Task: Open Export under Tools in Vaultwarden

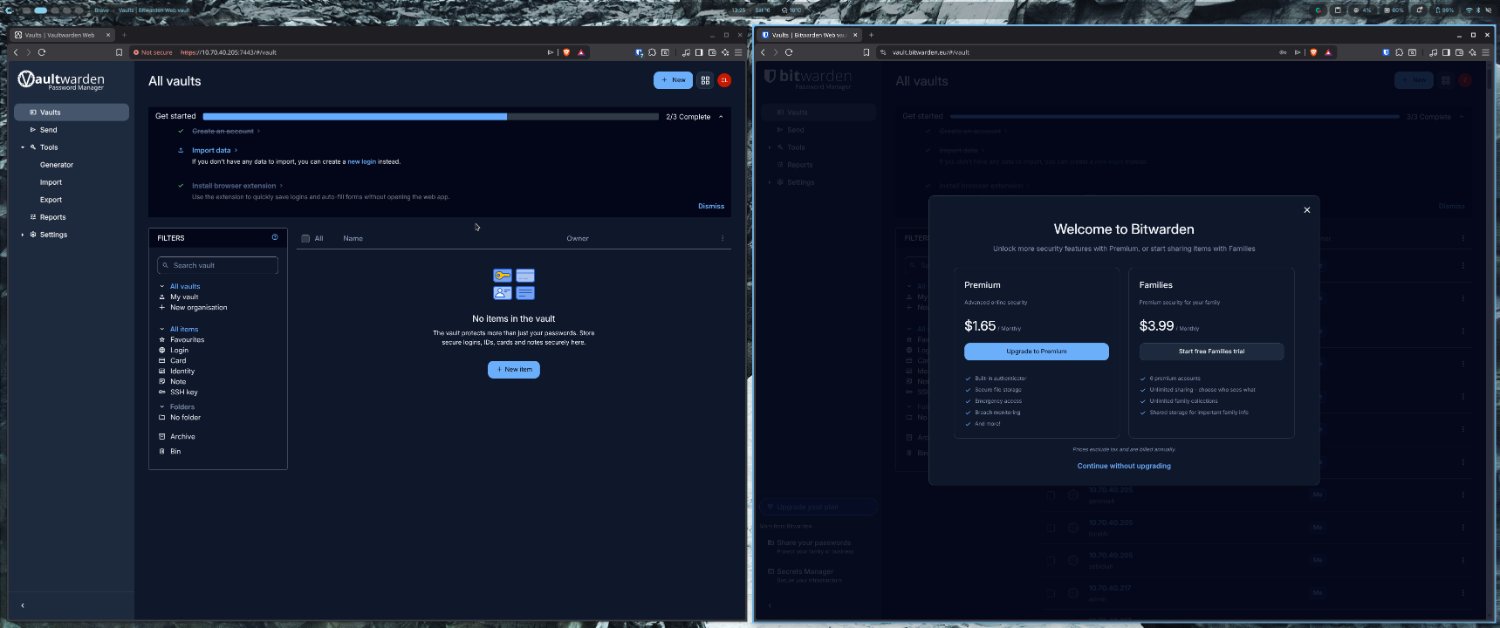Action: (51, 200)
